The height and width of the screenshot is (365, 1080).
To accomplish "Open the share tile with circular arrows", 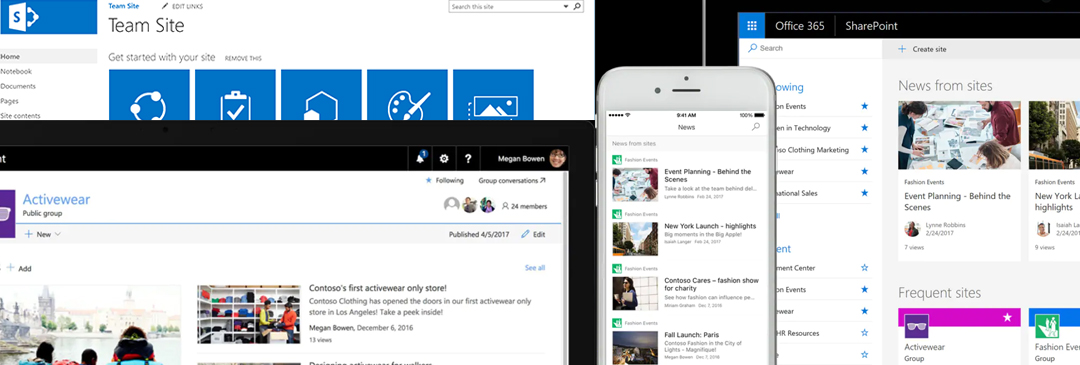I will tap(149, 95).
